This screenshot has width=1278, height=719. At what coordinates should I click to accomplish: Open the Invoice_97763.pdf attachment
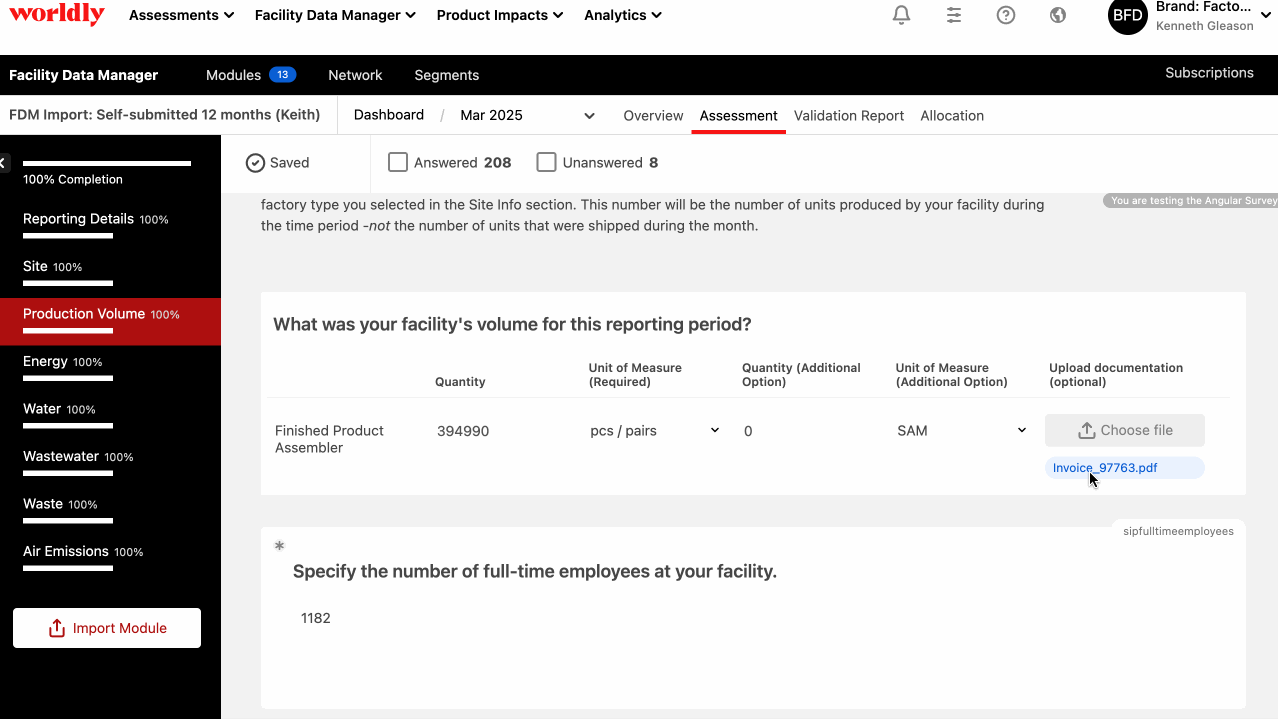click(1105, 468)
